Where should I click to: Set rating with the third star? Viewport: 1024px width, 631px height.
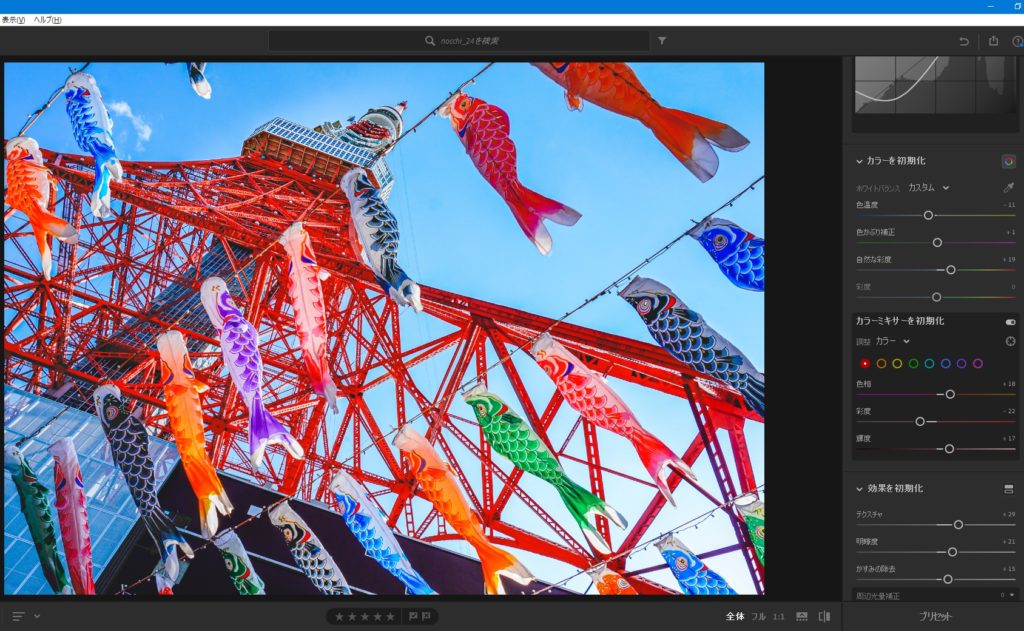click(x=364, y=616)
